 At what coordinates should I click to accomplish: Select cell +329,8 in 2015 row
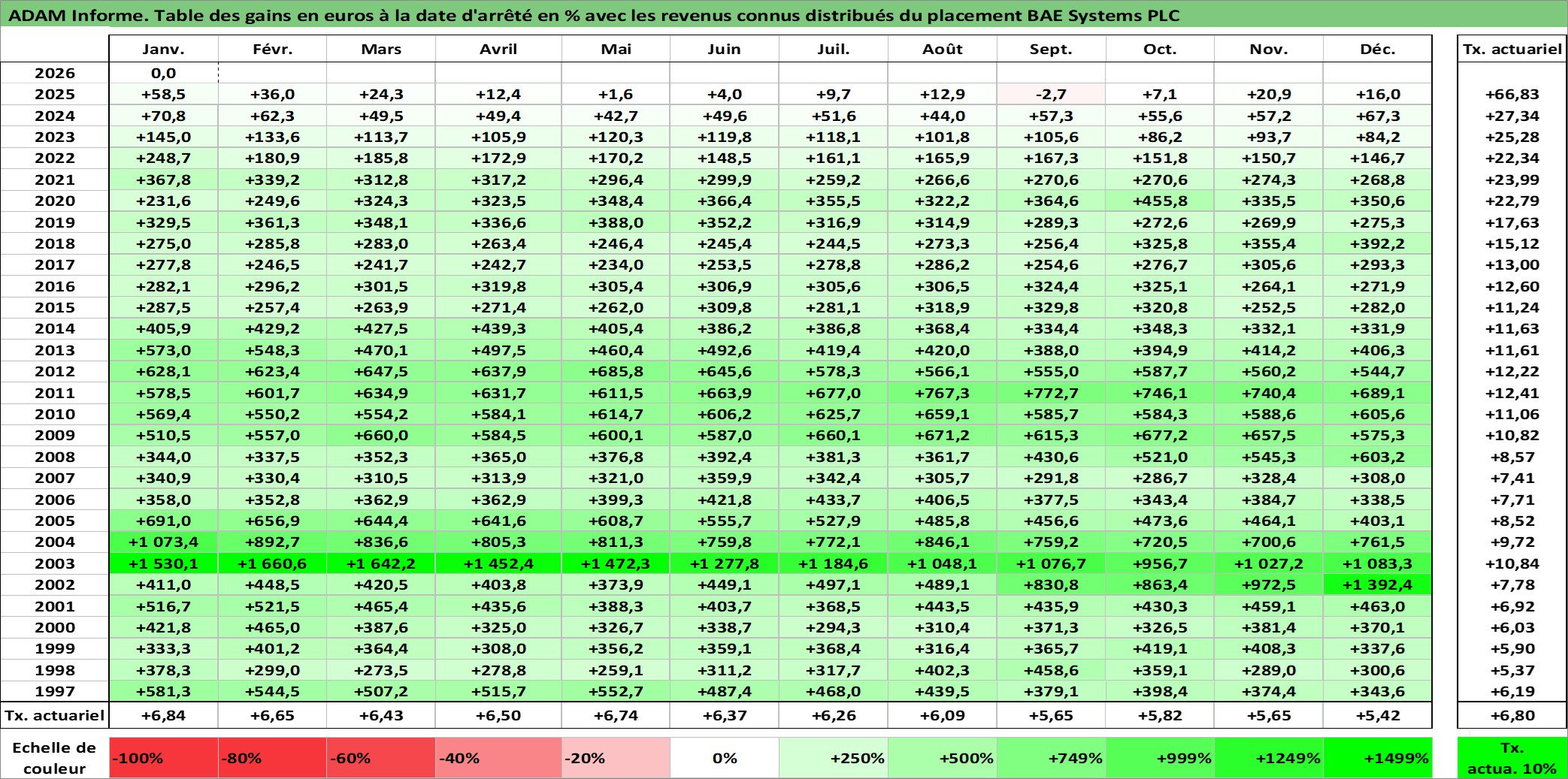[x=1051, y=307]
